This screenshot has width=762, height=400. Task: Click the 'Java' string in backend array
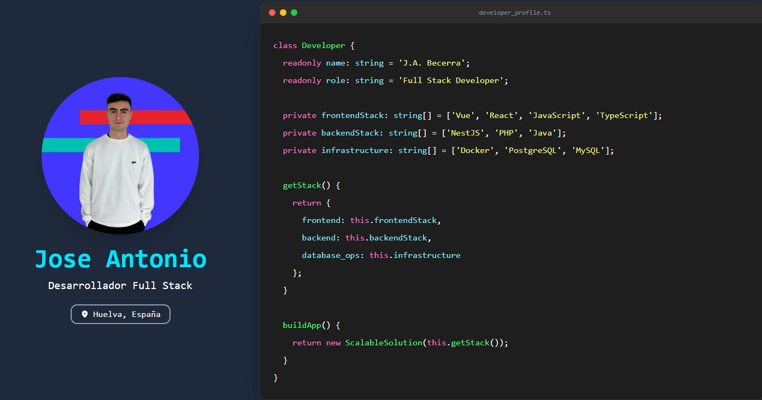coord(542,133)
